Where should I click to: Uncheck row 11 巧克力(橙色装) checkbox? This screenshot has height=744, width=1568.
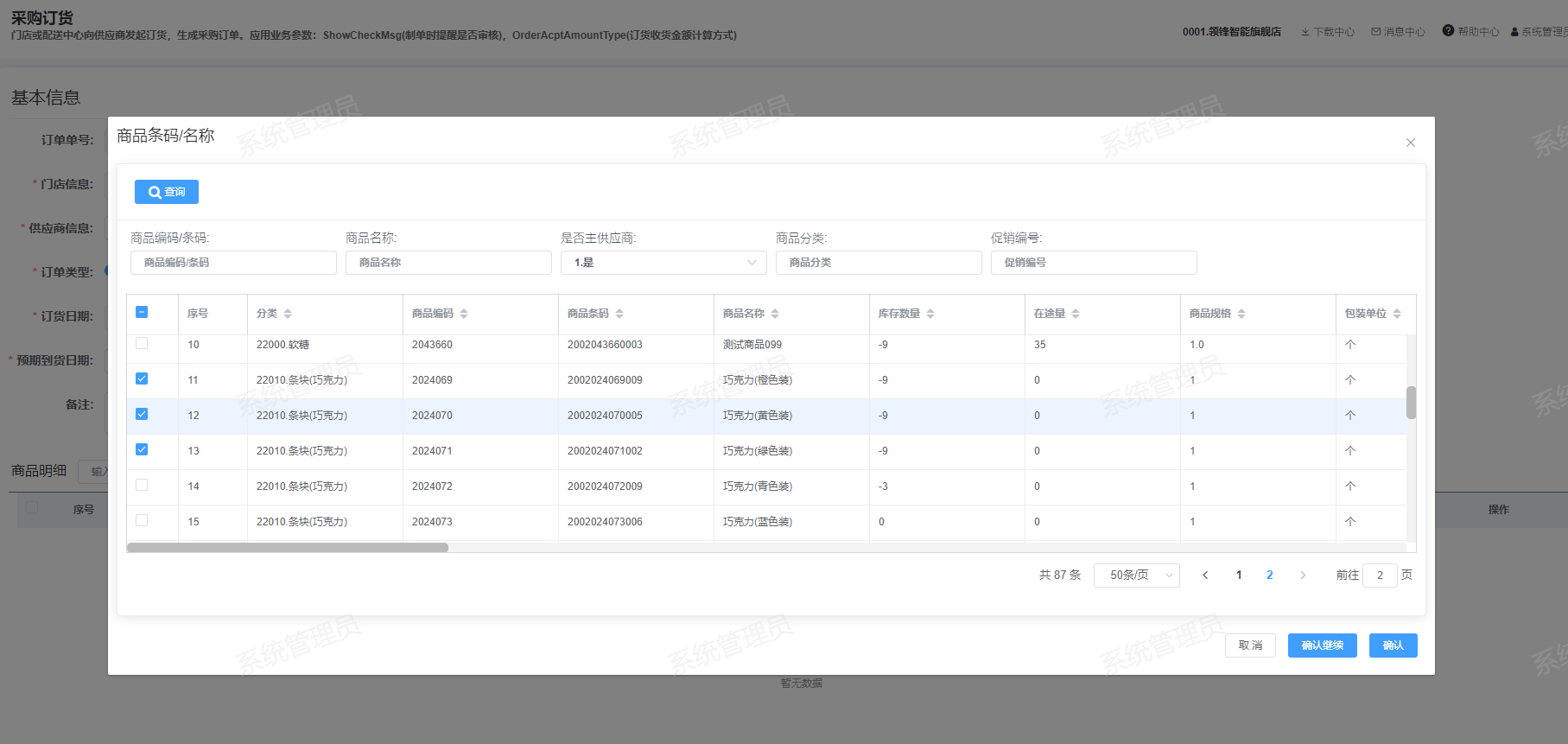point(142,378)
